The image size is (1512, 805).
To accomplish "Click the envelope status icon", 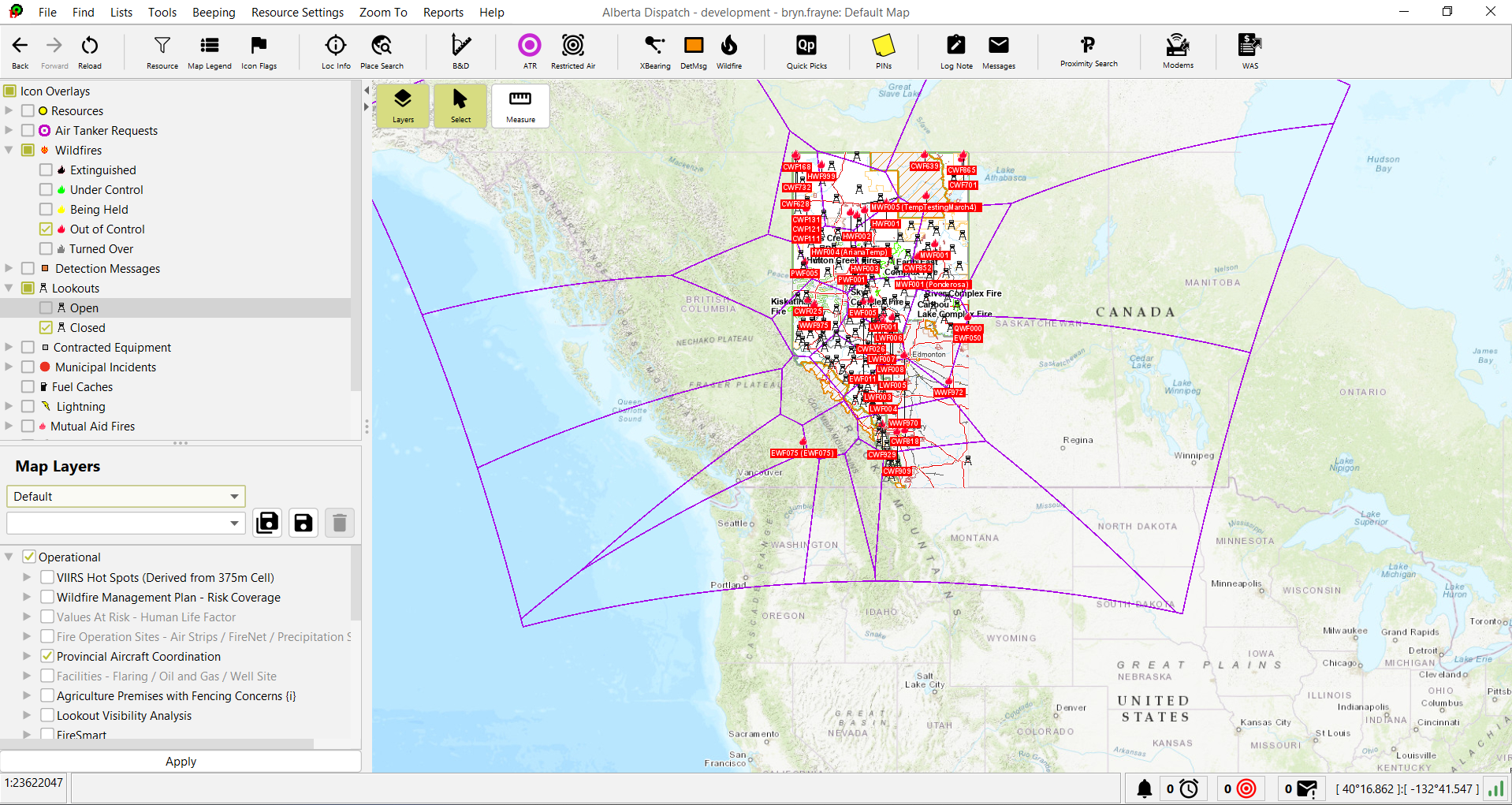I will pyautogui.click(x=1307, y=788).
